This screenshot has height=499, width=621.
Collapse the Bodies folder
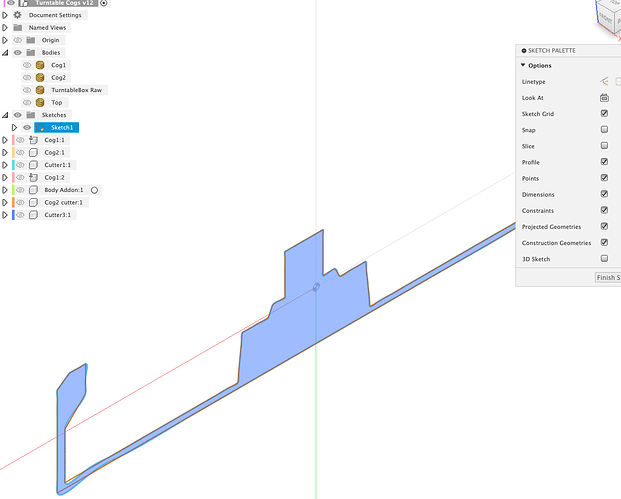coord(6,52)
